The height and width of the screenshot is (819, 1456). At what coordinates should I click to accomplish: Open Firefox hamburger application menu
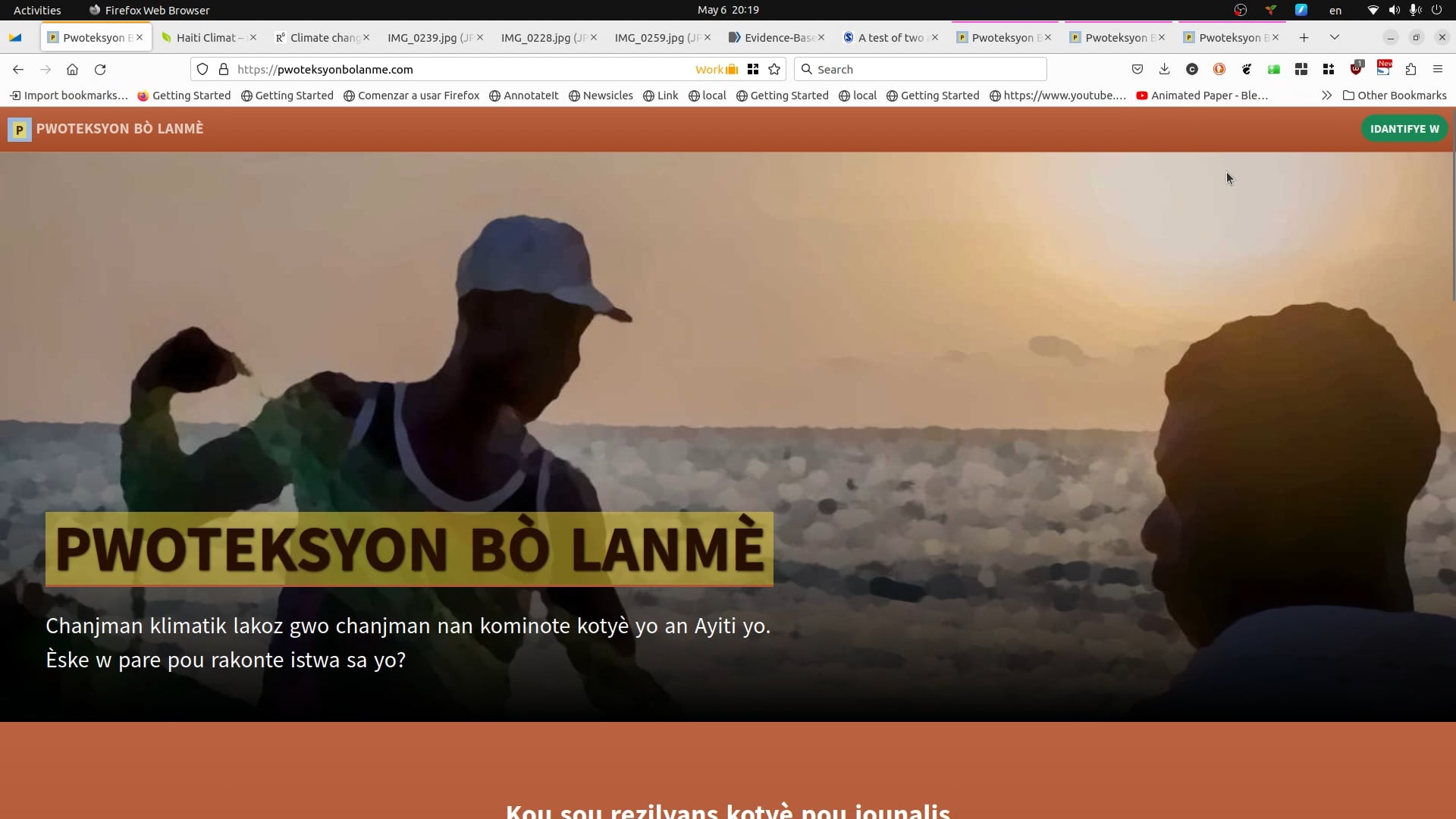coord(1437,69)
